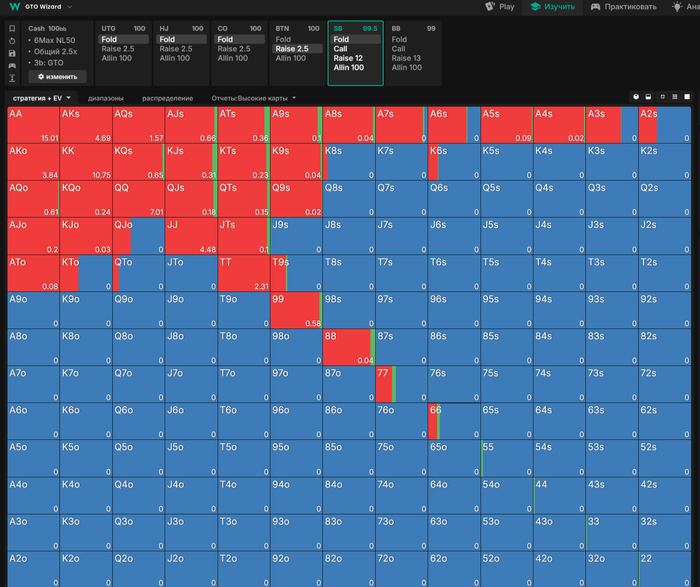Select SB Raise 12 action
The height and width of the screenshot is (587, 700).
tap(348, 58)
